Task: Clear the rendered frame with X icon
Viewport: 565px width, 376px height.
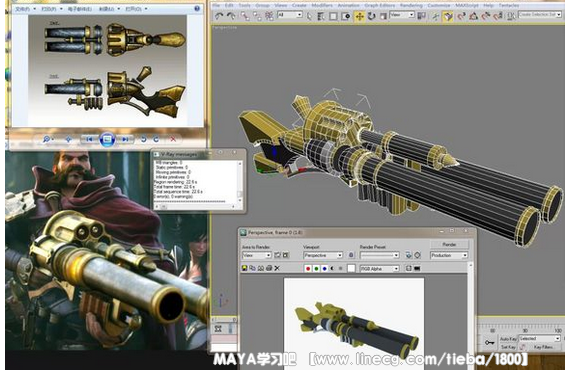Action: coord(277,268)
